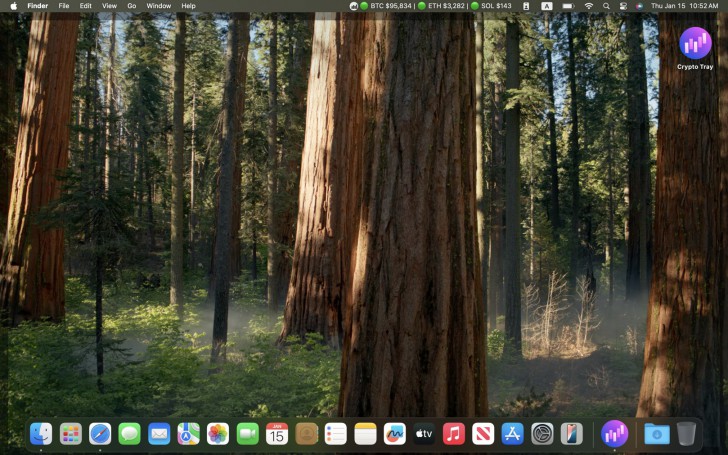This screenshot has width=728, height=455.
Task: Open System Settings from the Dock
Action: click(x=542, y=433)
